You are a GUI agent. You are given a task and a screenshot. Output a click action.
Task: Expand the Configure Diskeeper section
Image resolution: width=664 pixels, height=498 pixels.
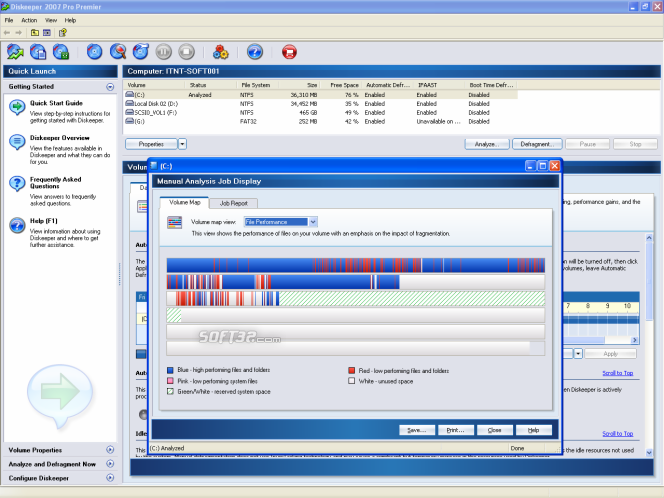(x=110, y=478)
